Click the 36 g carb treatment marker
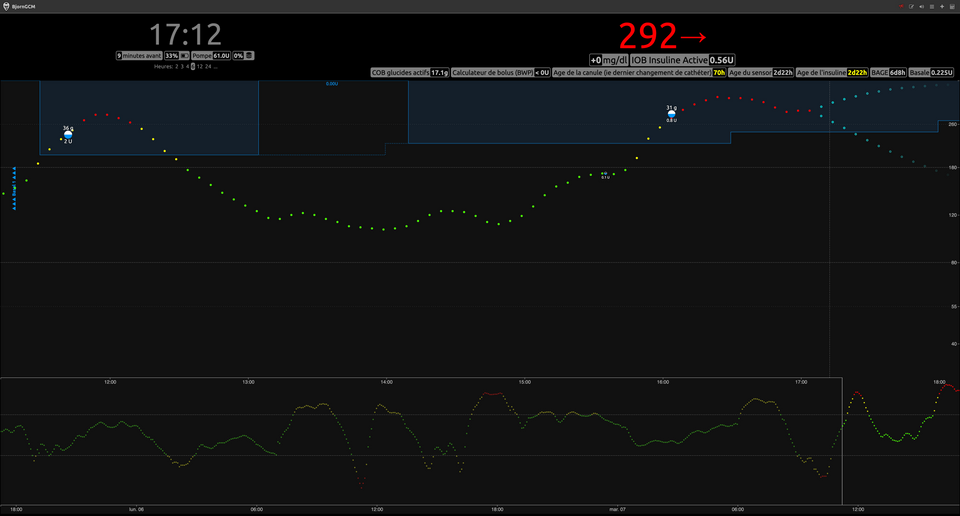The width and height of the screenshot is (960, 516). 68,134
